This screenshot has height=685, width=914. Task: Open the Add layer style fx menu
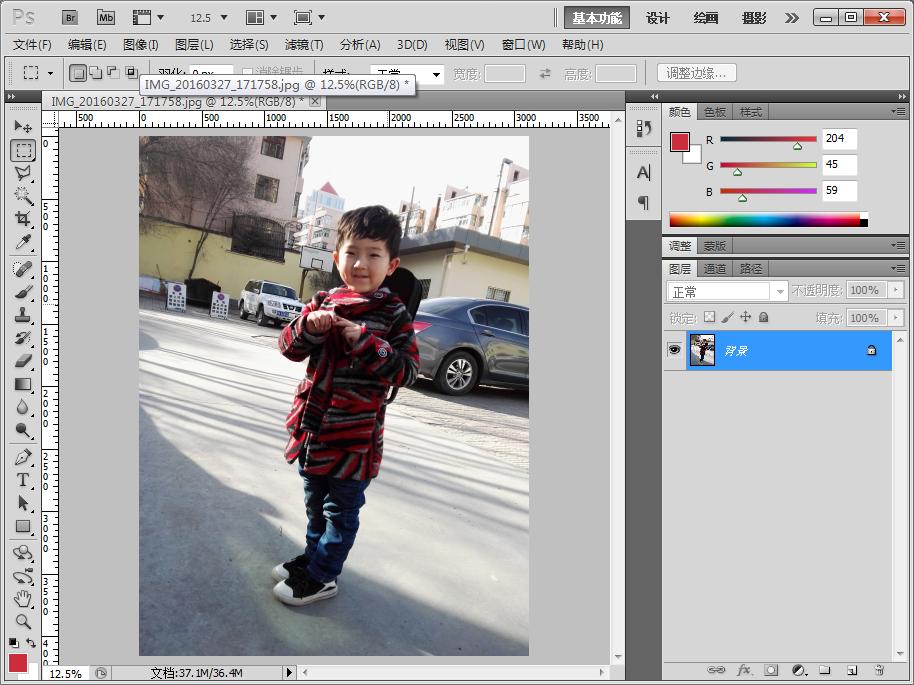[743, 669]
